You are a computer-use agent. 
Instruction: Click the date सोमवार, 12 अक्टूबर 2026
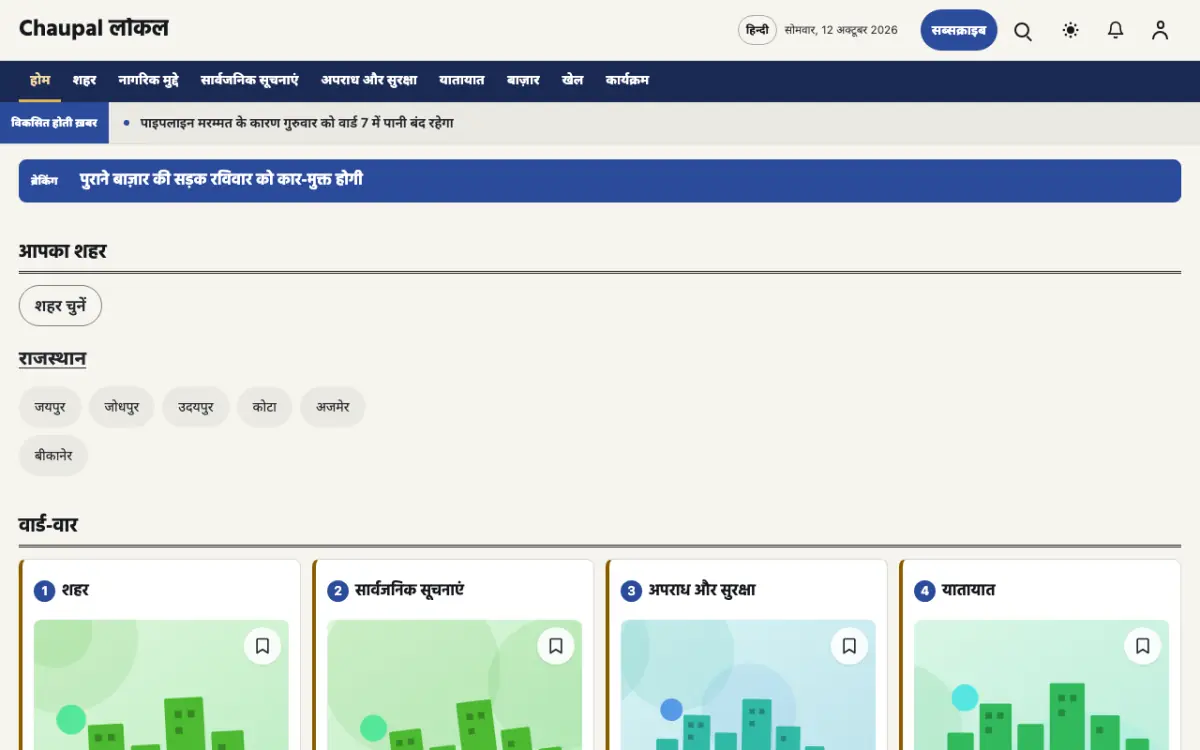point(841,30)
